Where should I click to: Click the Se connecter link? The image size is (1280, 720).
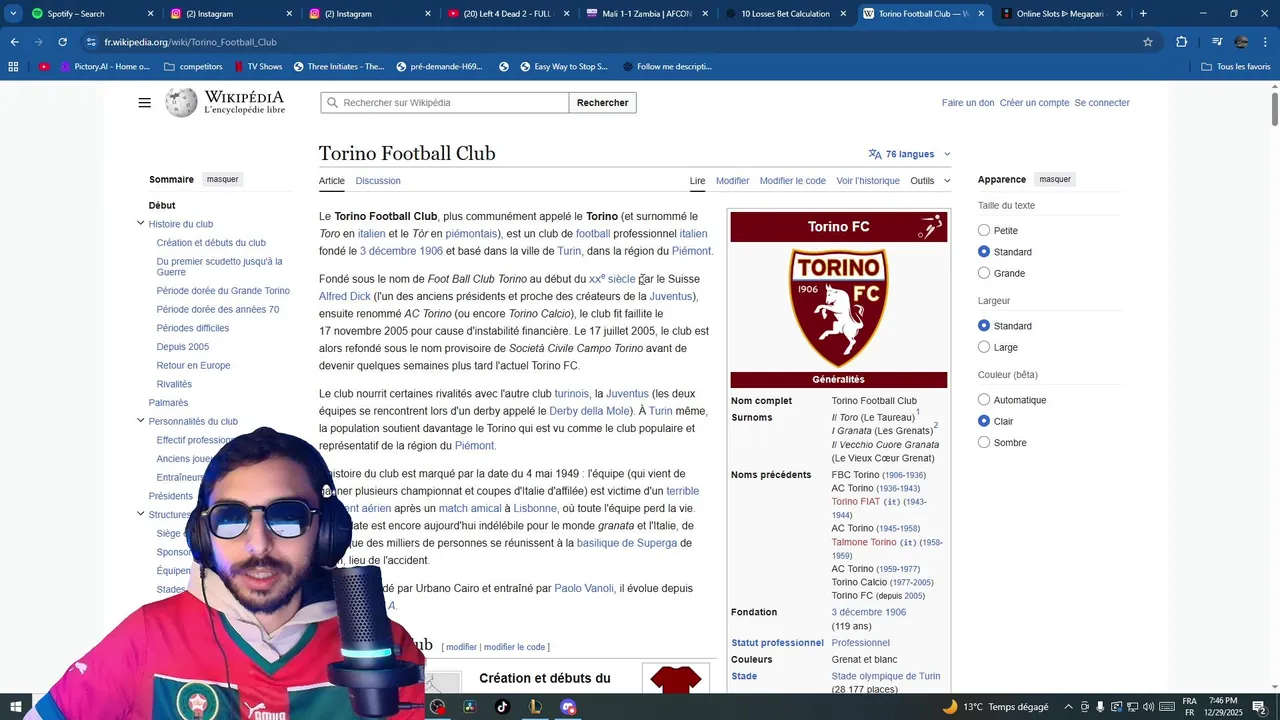pyautogui.click(x=1102, y=103)
